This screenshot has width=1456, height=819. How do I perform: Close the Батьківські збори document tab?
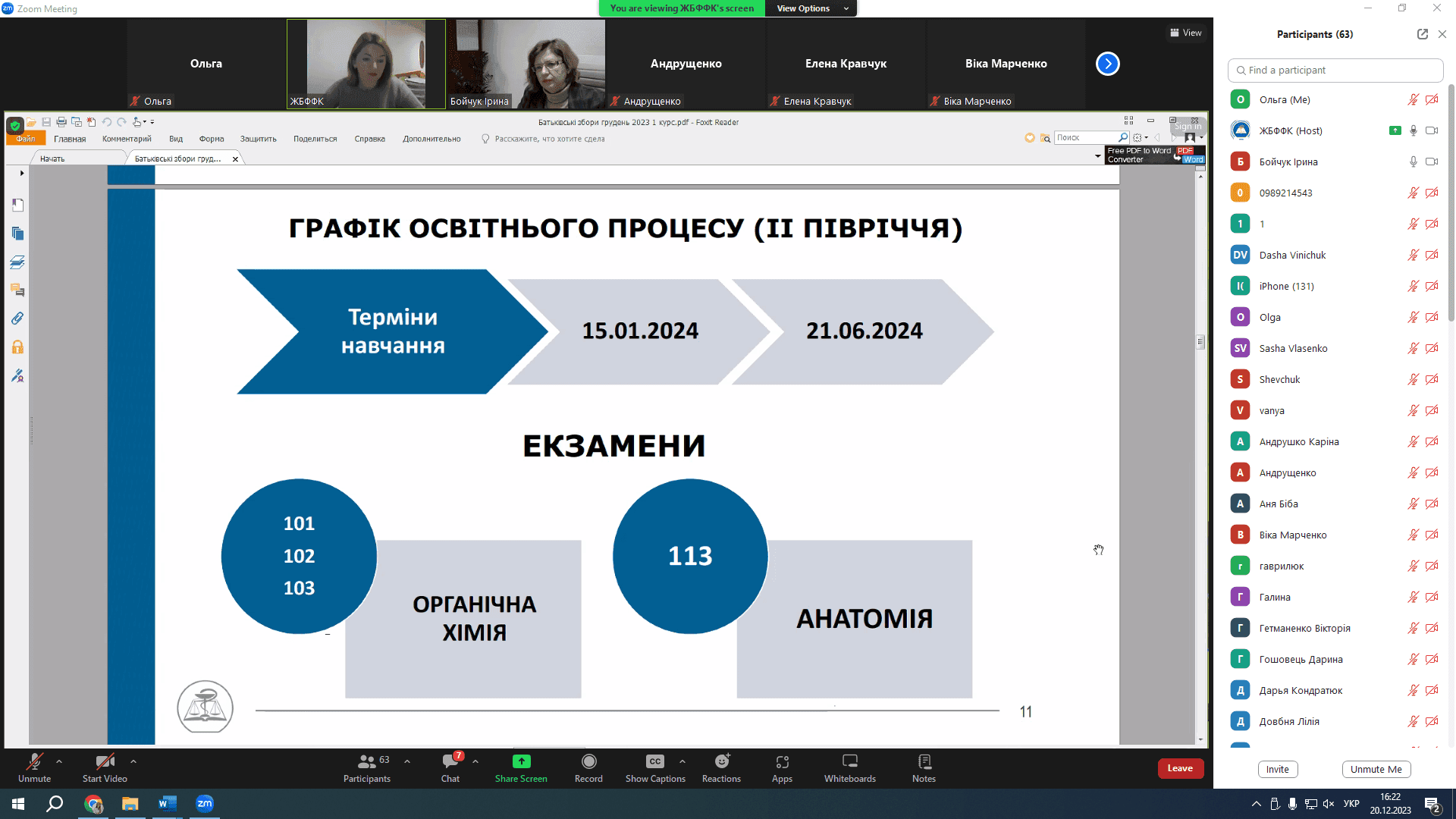click(x=235, y=159)
